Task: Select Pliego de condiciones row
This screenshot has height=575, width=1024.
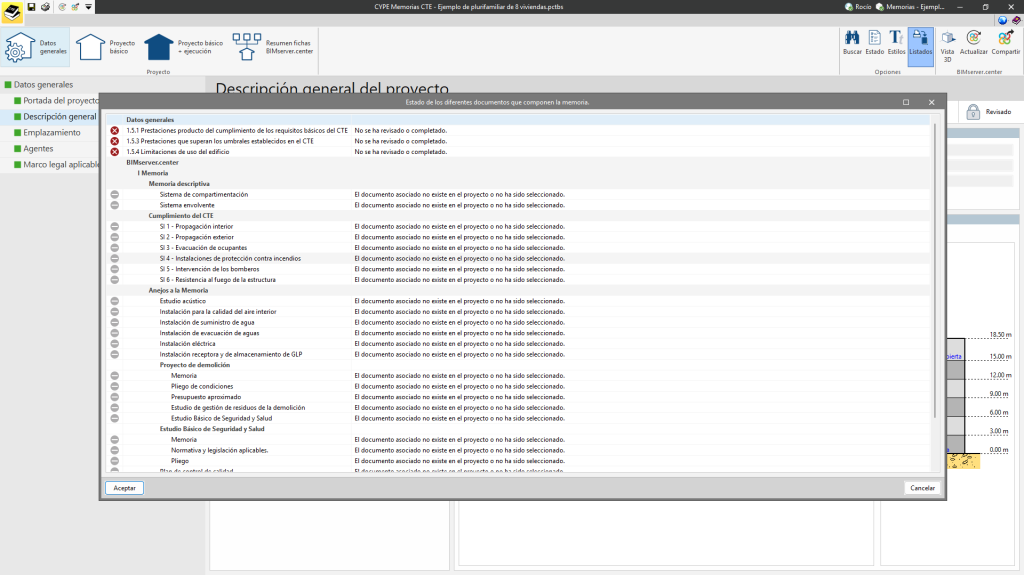Action: (519, 386)
